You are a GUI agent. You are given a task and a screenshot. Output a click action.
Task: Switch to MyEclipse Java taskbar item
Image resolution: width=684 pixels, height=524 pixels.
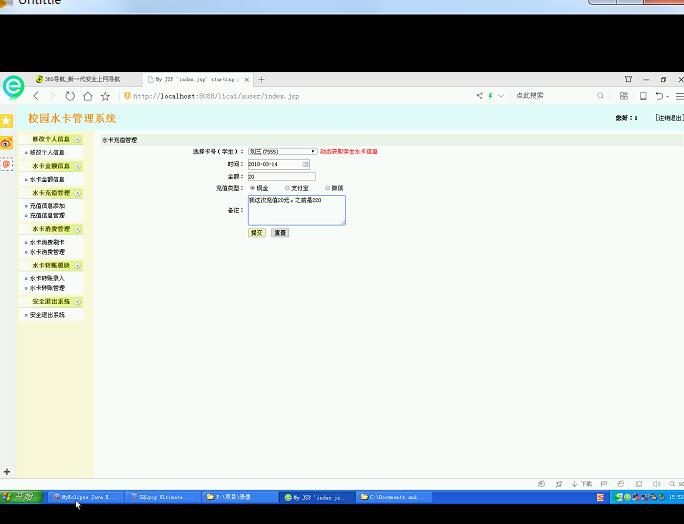[84, 497]
